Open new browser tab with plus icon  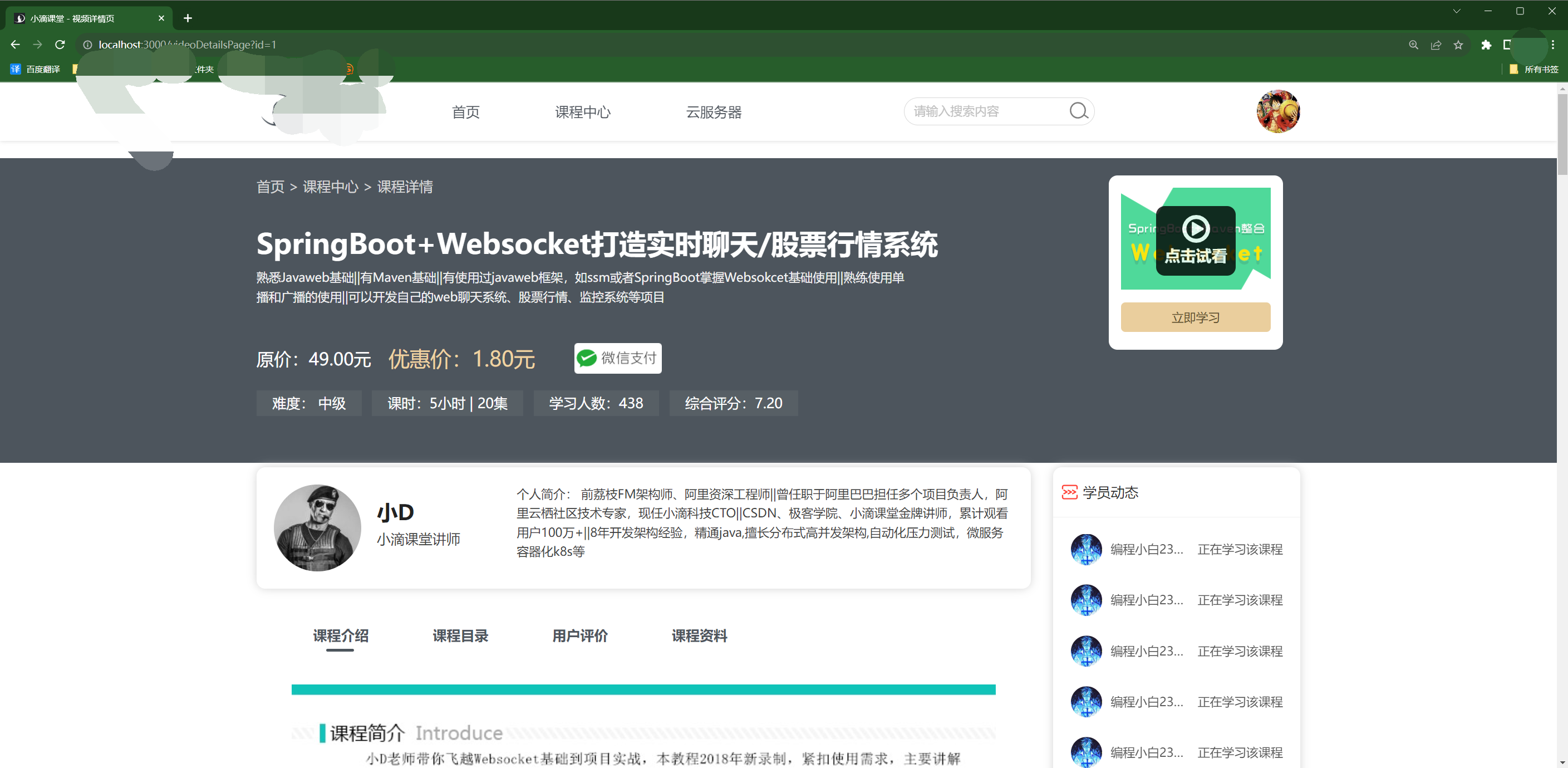188,18
